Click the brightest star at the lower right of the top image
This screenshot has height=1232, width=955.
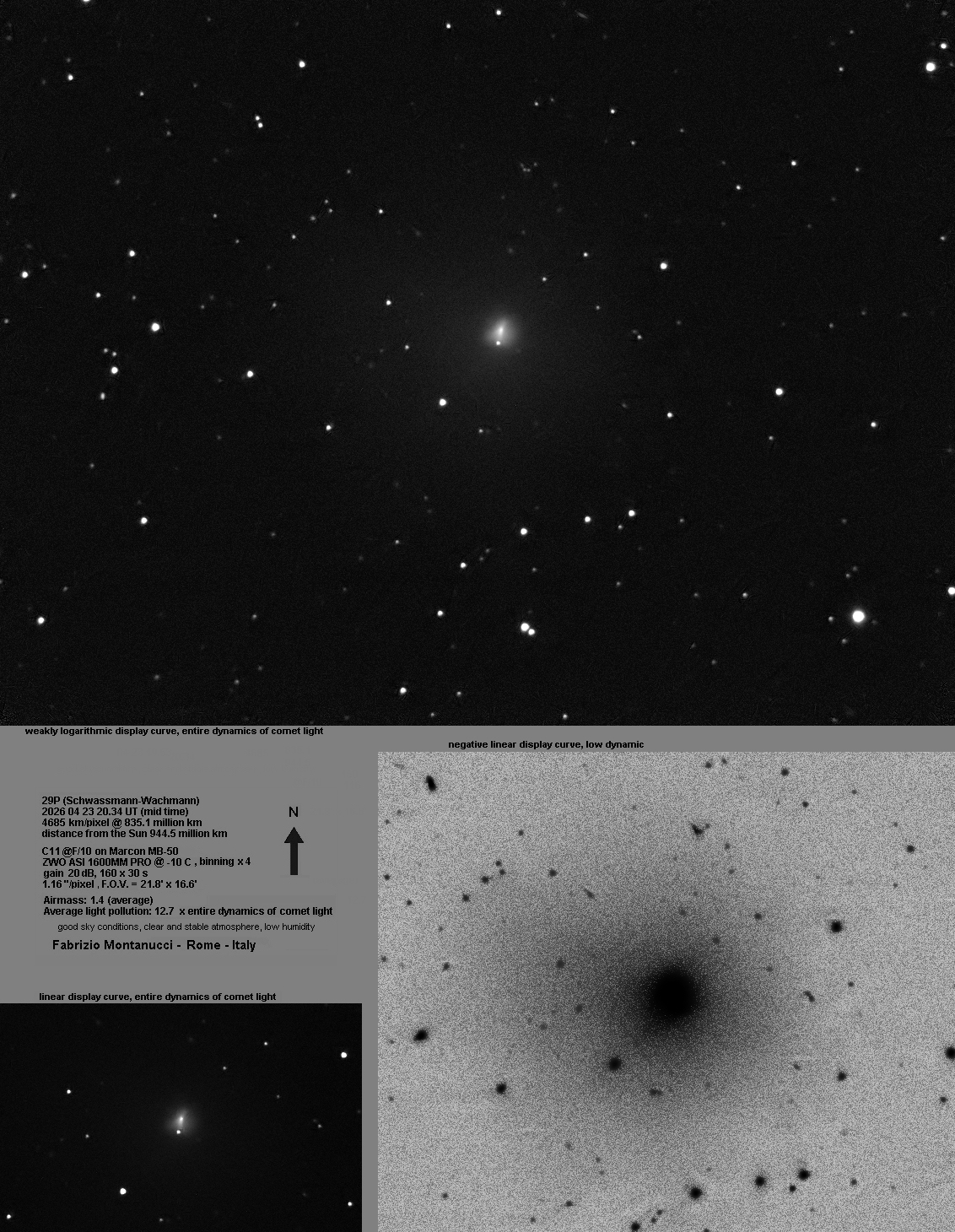859,617
